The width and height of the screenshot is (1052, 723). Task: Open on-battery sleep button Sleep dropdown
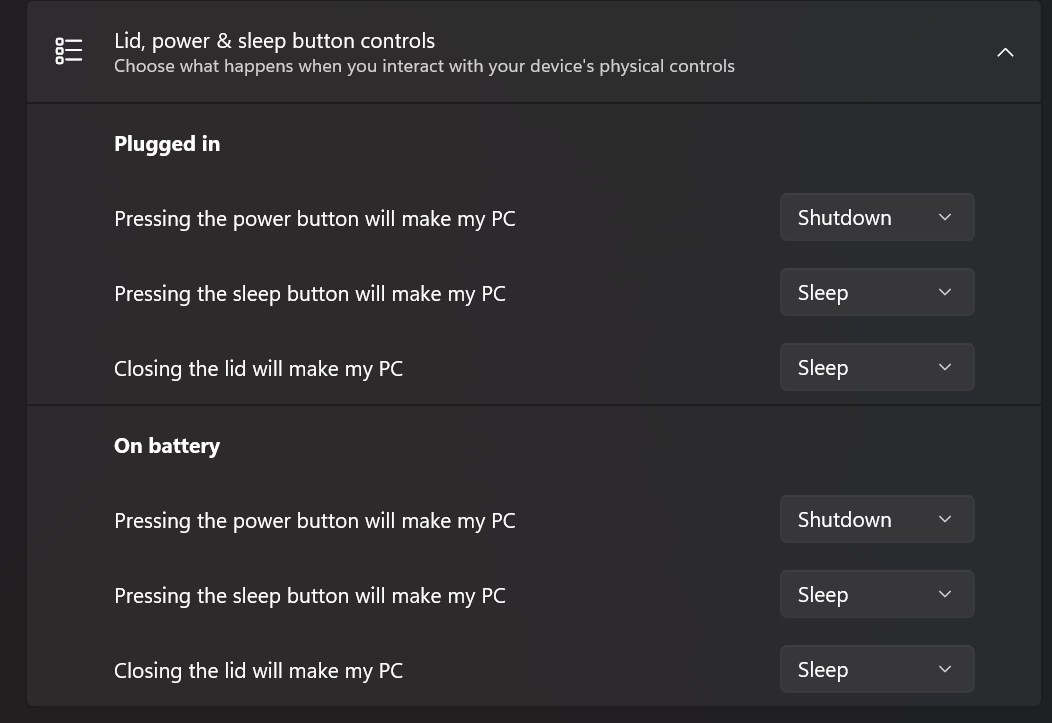coord(877,594)
